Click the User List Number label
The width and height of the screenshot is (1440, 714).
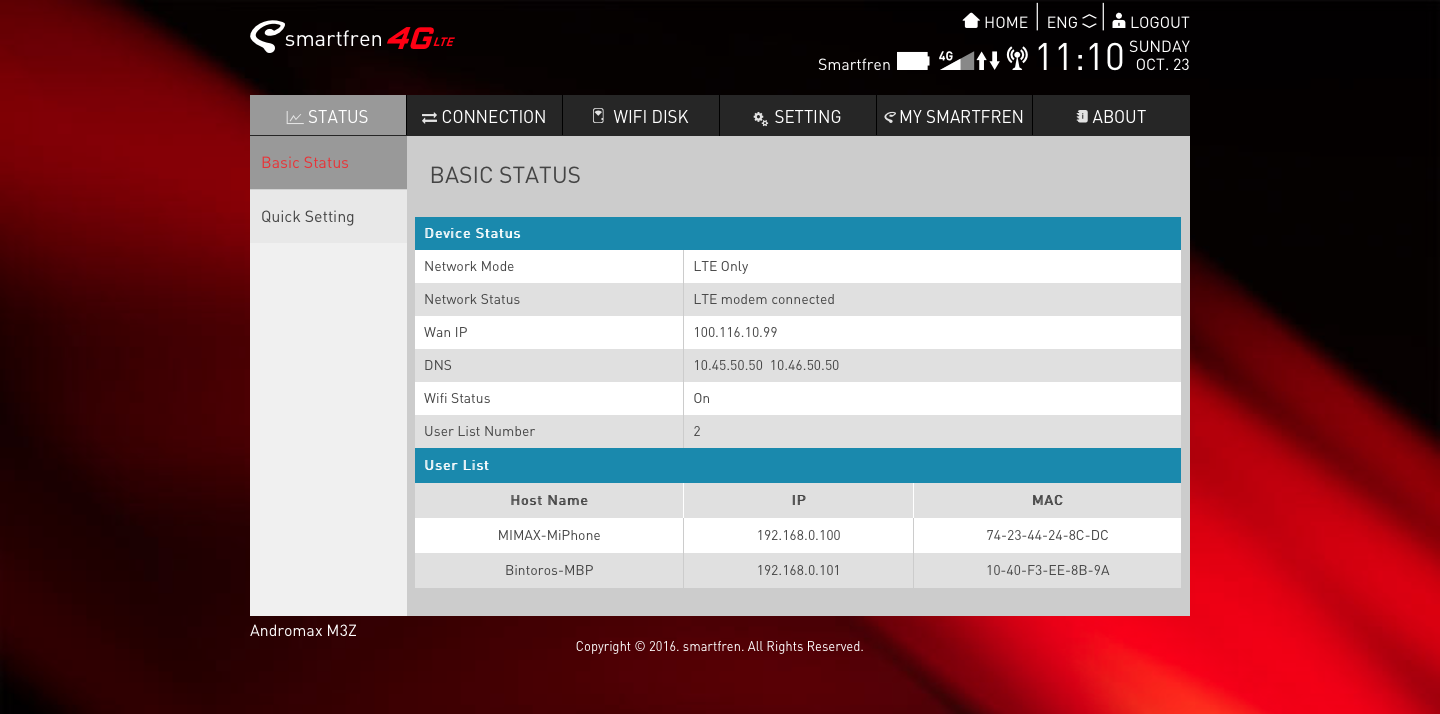479,431
